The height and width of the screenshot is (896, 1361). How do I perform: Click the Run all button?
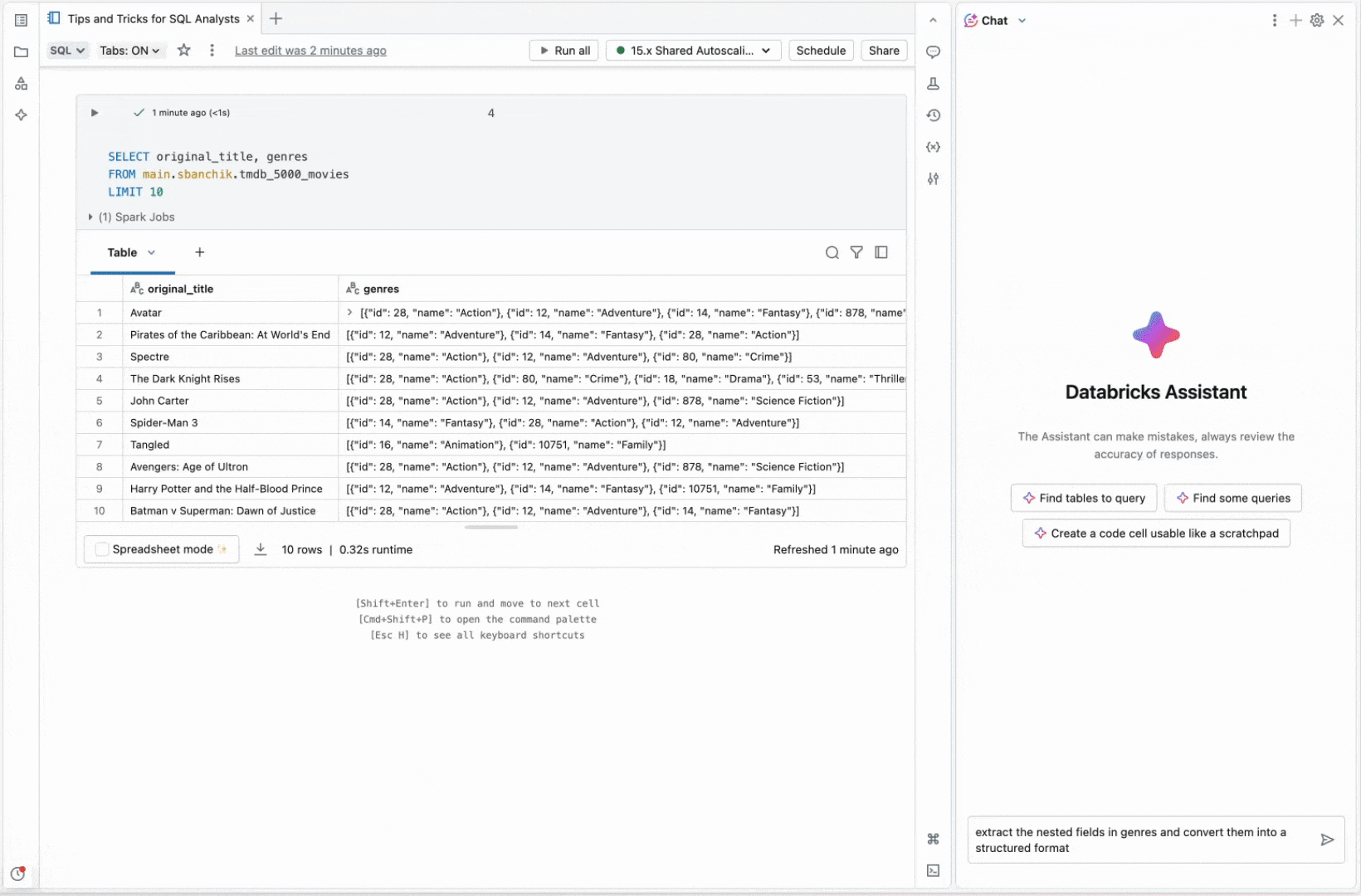[x=563, y=50]
